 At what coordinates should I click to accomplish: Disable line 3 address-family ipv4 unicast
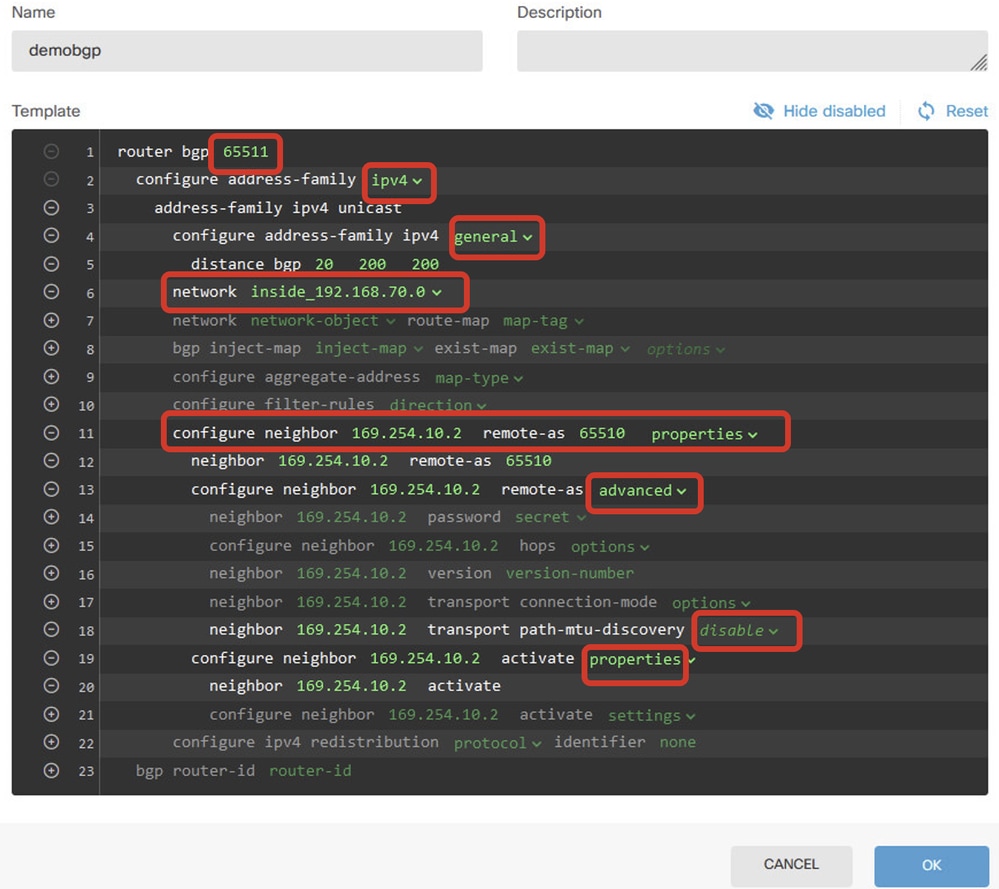point(51,207)
